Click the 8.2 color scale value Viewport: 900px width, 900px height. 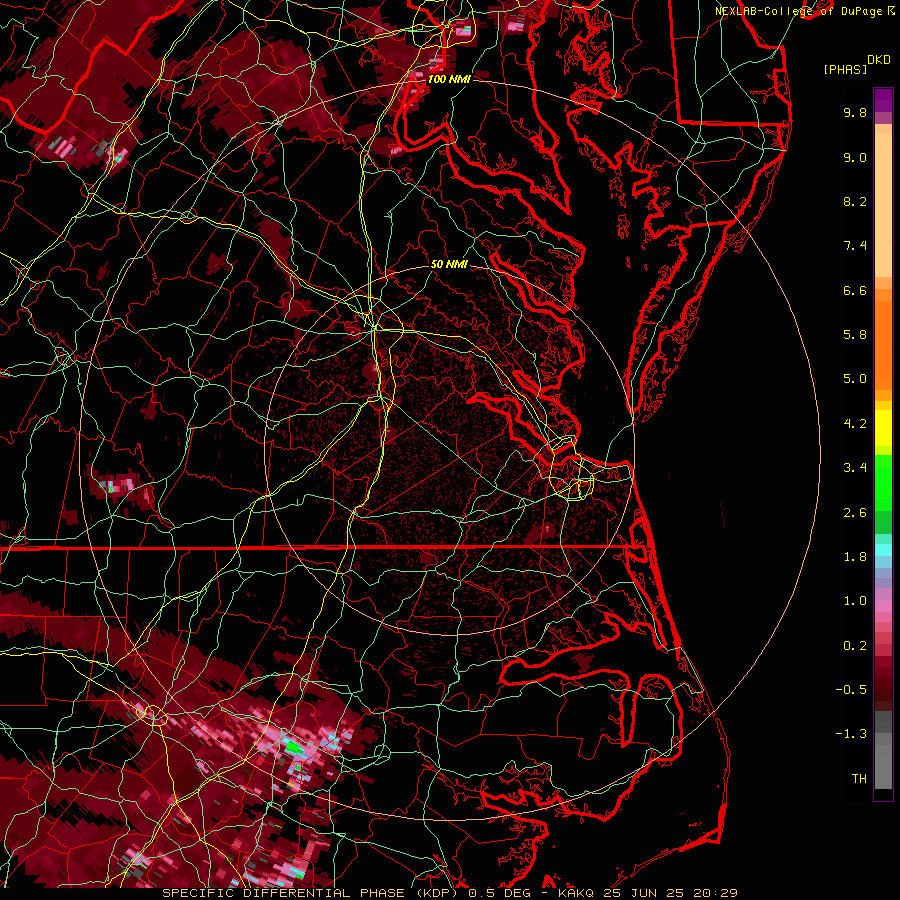pyautogui.click(x=855, y=201)
